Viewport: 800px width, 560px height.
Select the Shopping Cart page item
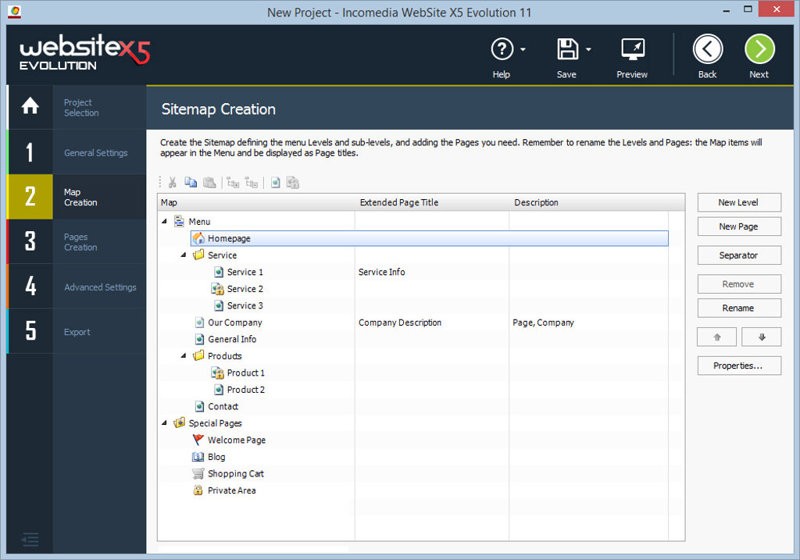(x=235, y=474)
